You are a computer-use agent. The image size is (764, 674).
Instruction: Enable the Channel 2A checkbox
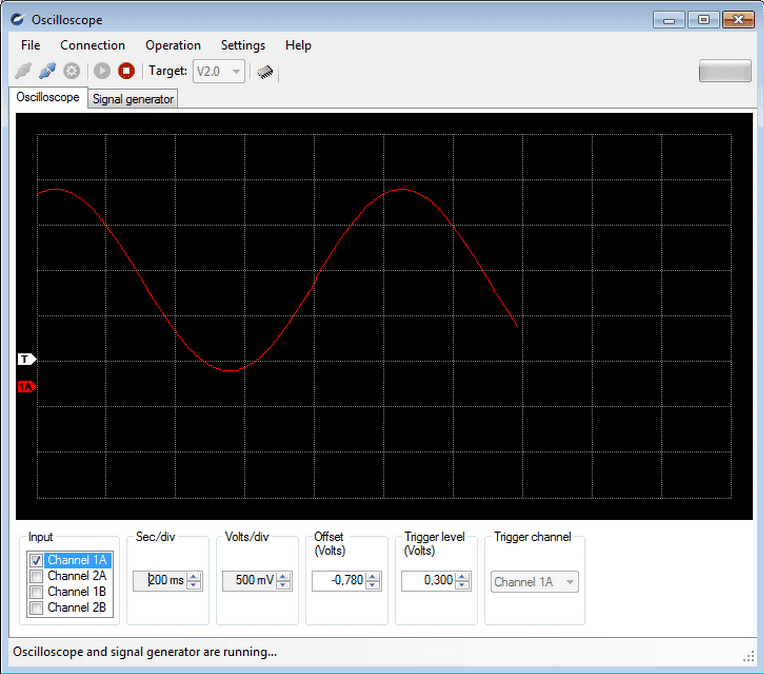(37, 576)
